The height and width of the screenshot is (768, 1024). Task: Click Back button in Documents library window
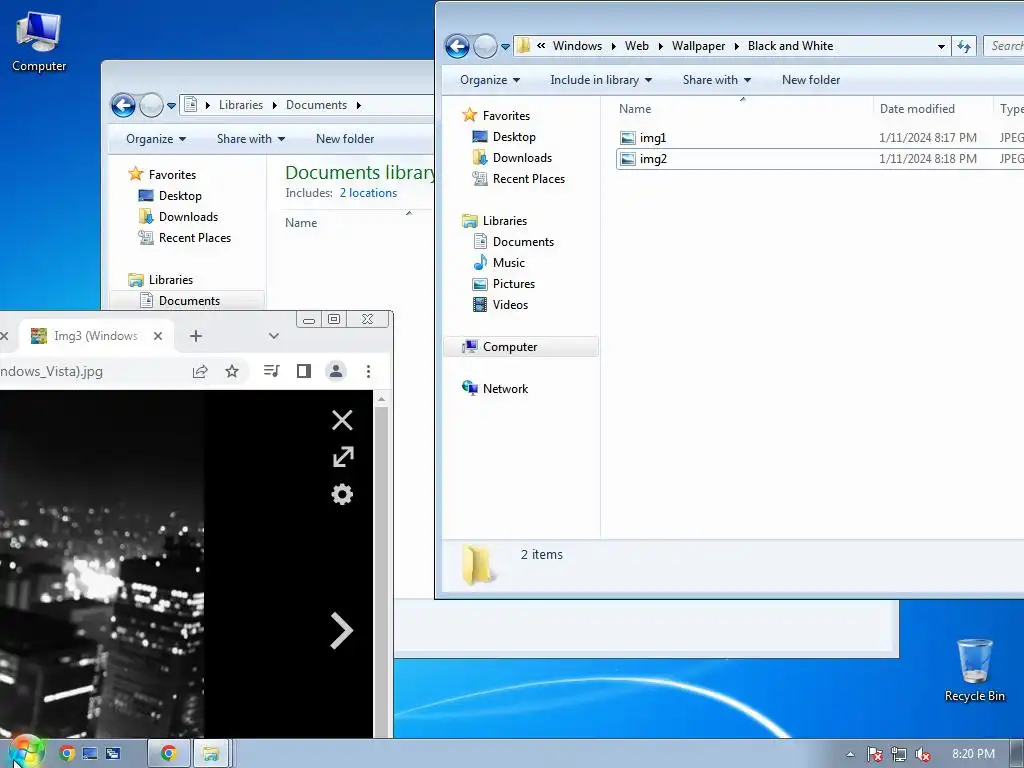coord(123,105)
